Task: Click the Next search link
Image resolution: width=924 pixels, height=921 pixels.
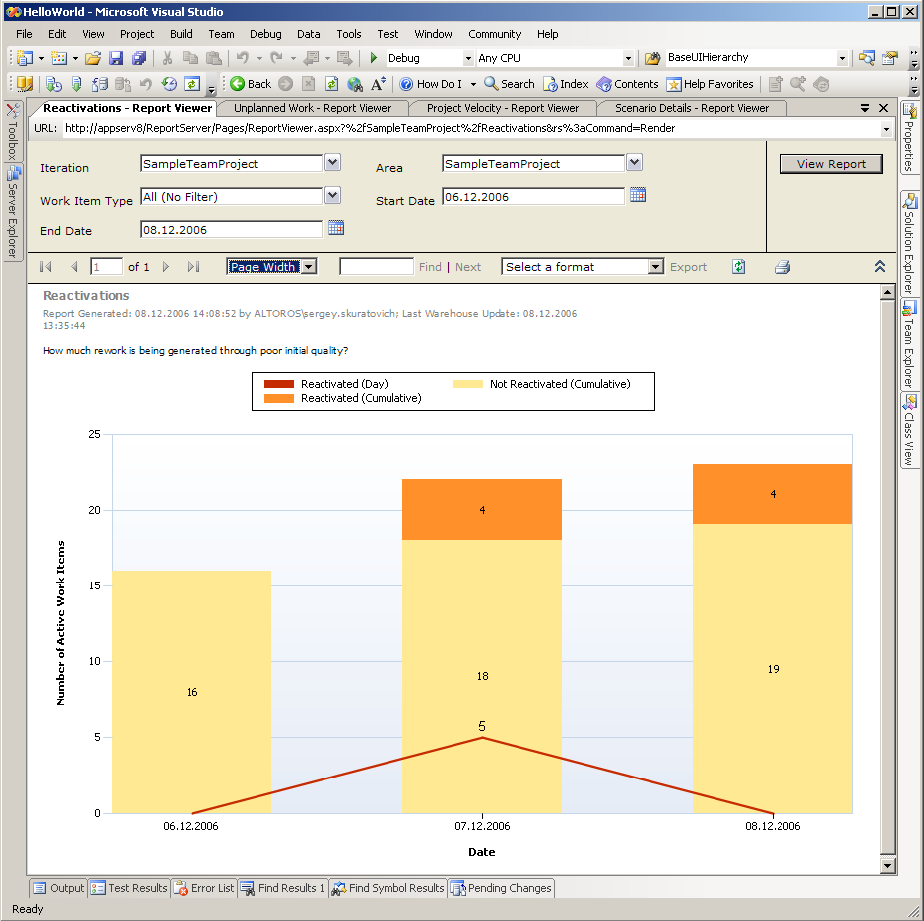Action: pyautogui.click(x=468, y=267)
